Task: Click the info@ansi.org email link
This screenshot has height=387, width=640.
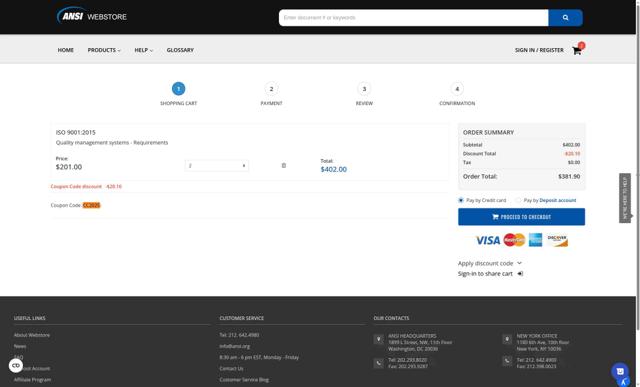Action: 235,346
